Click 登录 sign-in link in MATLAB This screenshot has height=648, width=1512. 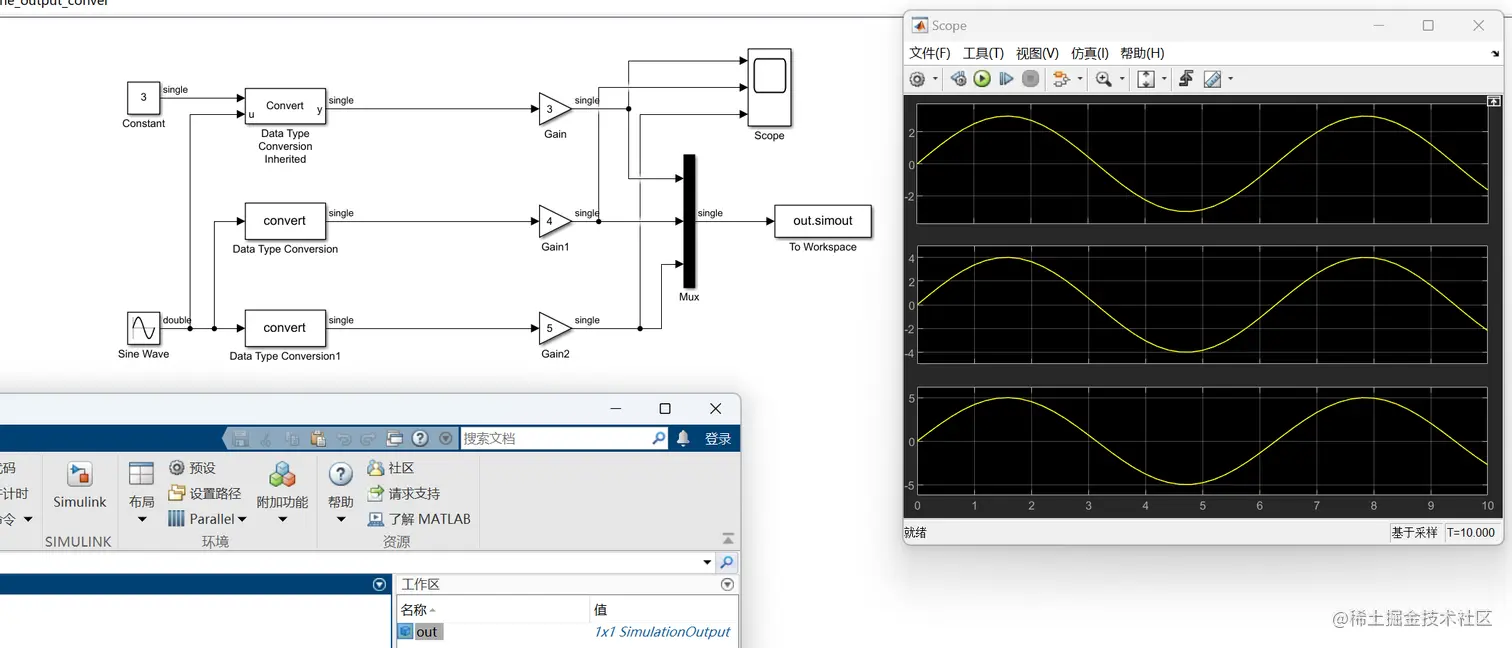[x=718, y=438]
